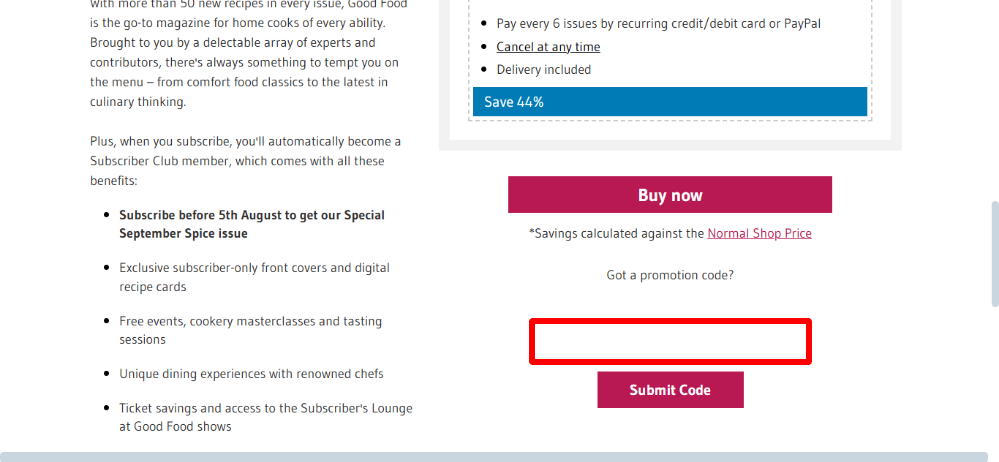
Task: Click the vertical page scrollbar thumb
Action: [x=994, y=254]
